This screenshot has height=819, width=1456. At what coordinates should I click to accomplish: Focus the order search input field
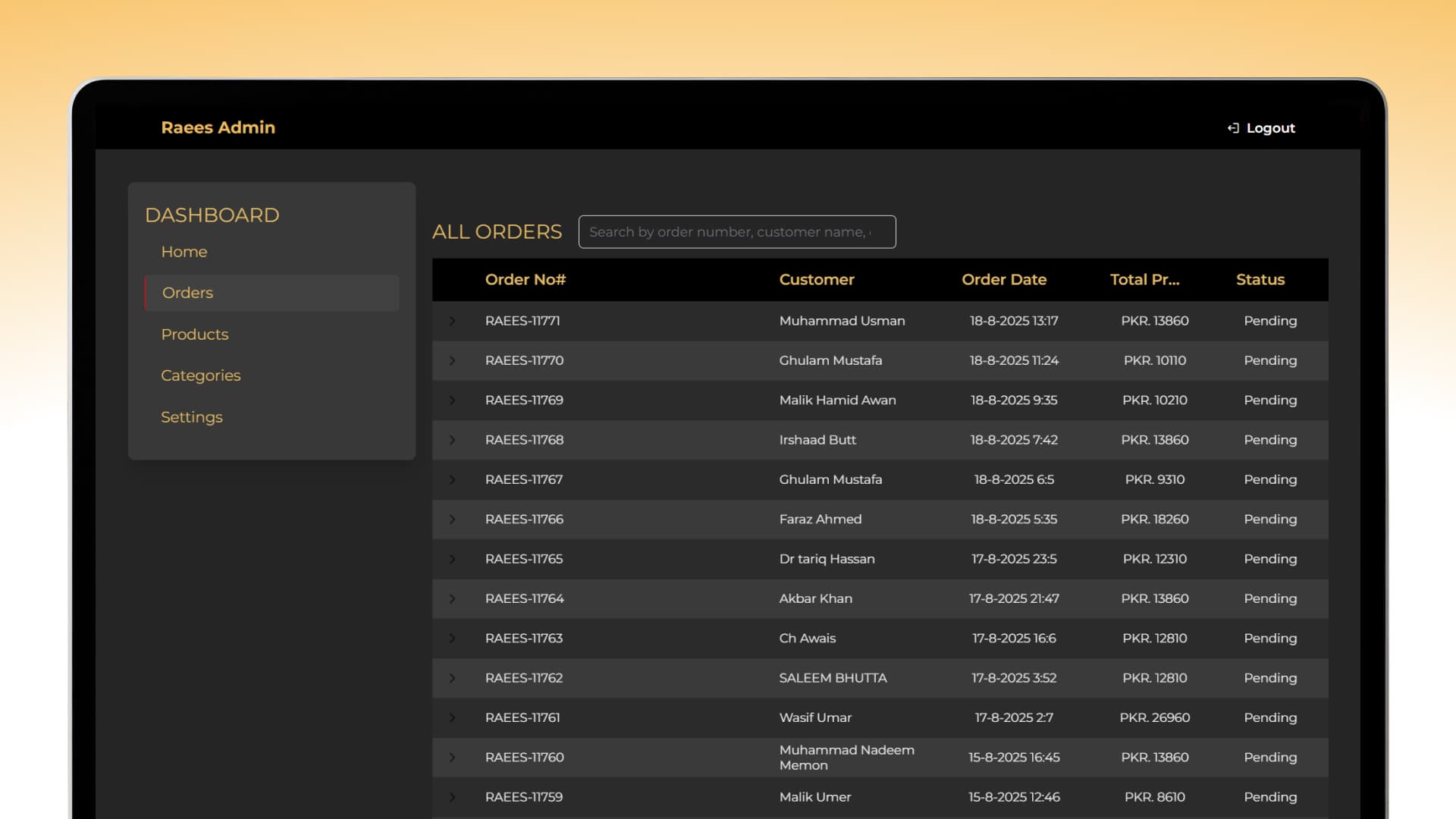pos(736,232)
